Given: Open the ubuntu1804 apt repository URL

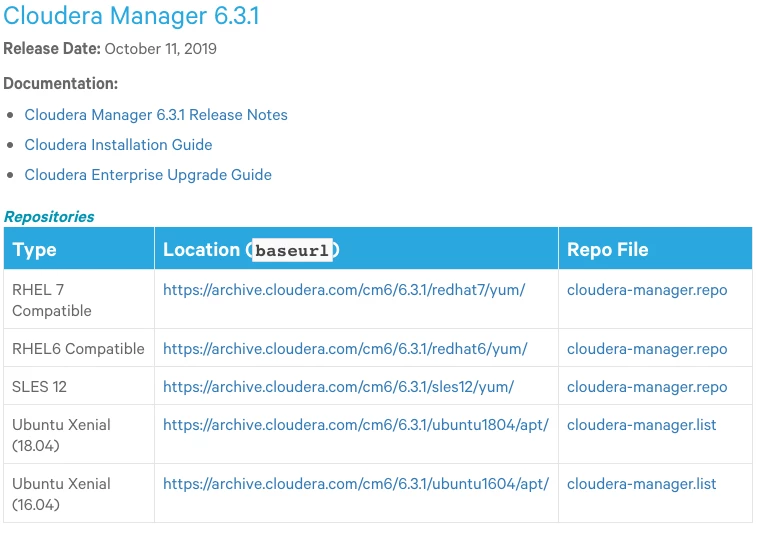Looking at the screenshot, I should point(356,425).
